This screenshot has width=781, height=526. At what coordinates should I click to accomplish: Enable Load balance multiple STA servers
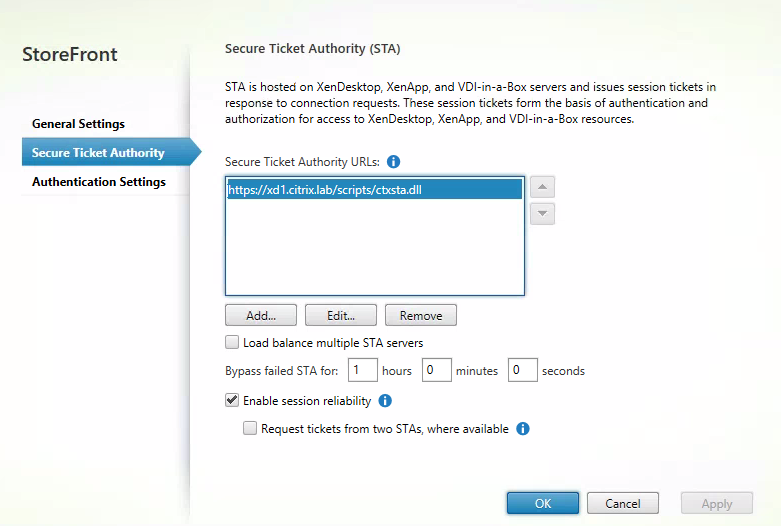click(x=233, y=343)
